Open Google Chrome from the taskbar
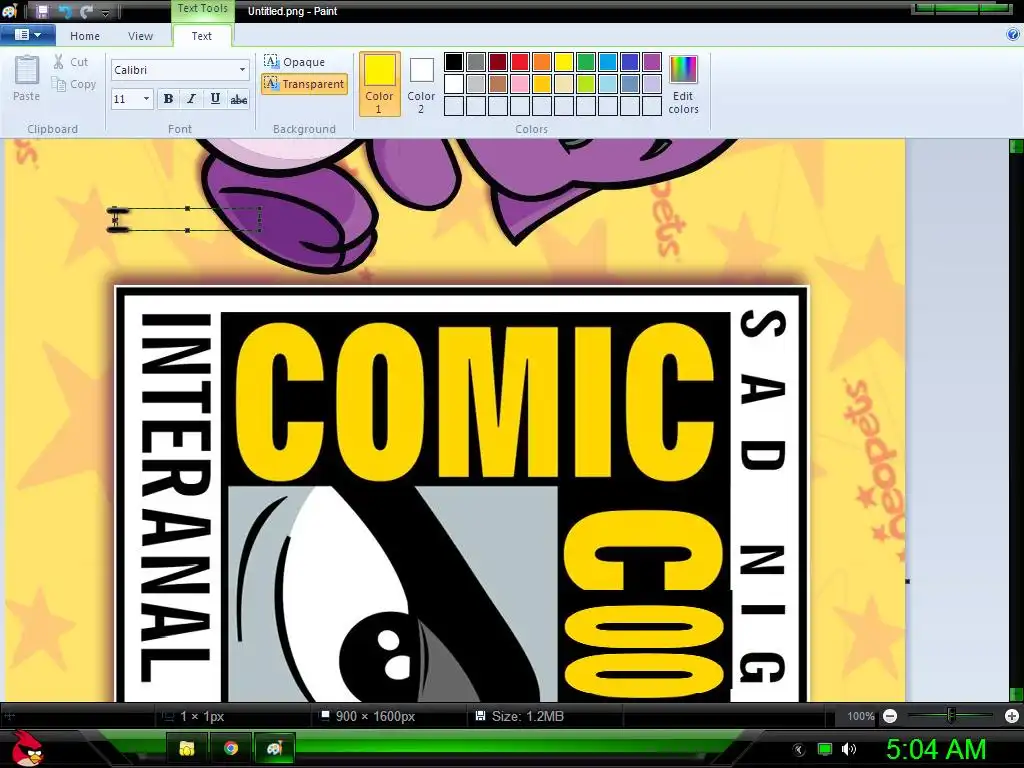The image size is (1024, 768). (231, 748)
